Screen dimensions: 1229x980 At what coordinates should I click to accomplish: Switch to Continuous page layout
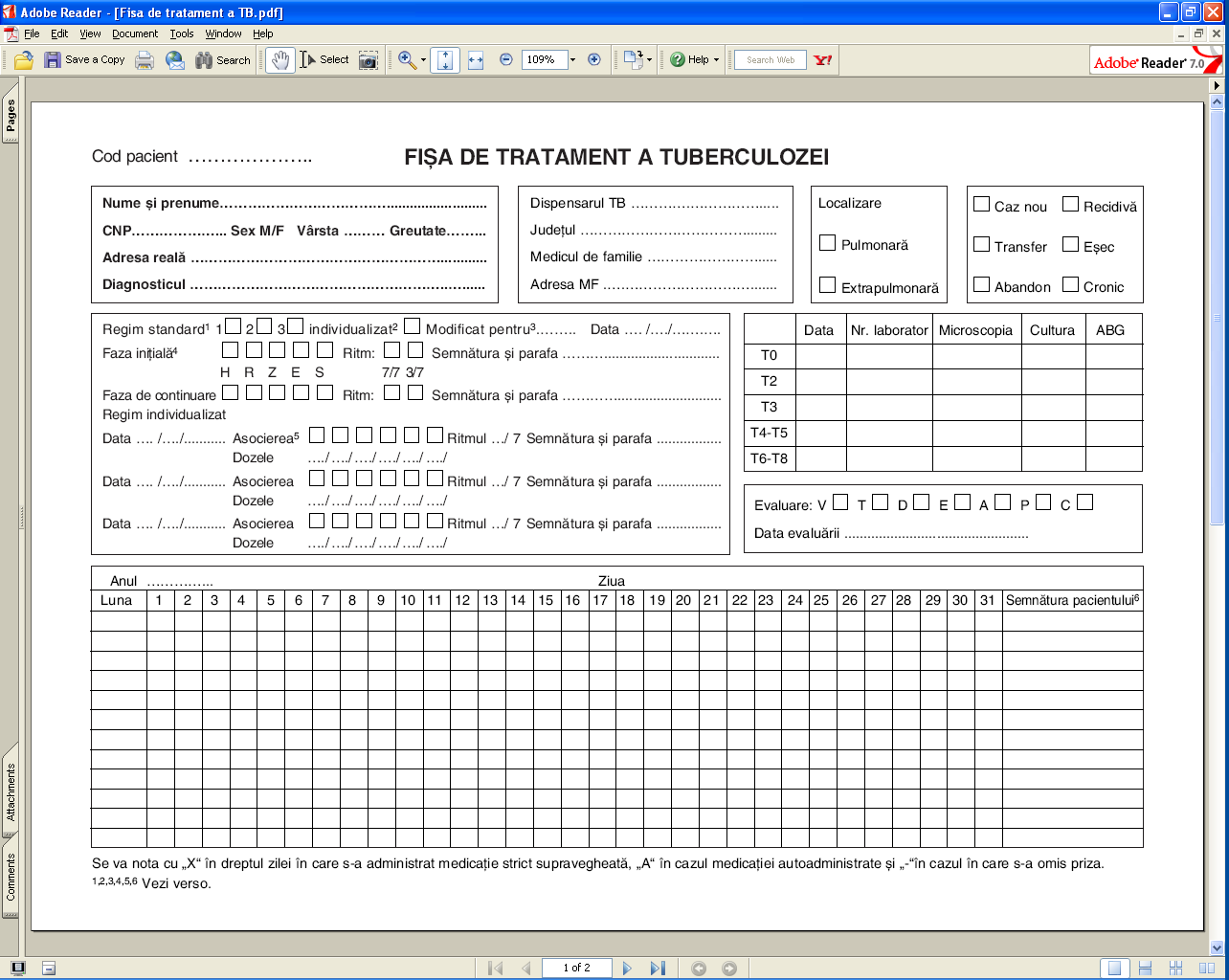click(x=1145, y=969)
